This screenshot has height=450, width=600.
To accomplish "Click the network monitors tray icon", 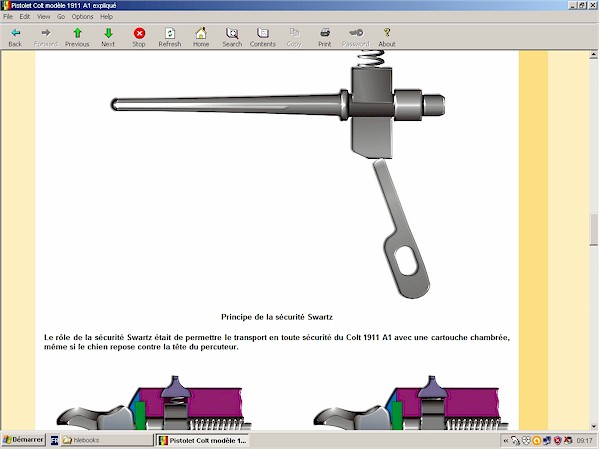I will 547,441.
